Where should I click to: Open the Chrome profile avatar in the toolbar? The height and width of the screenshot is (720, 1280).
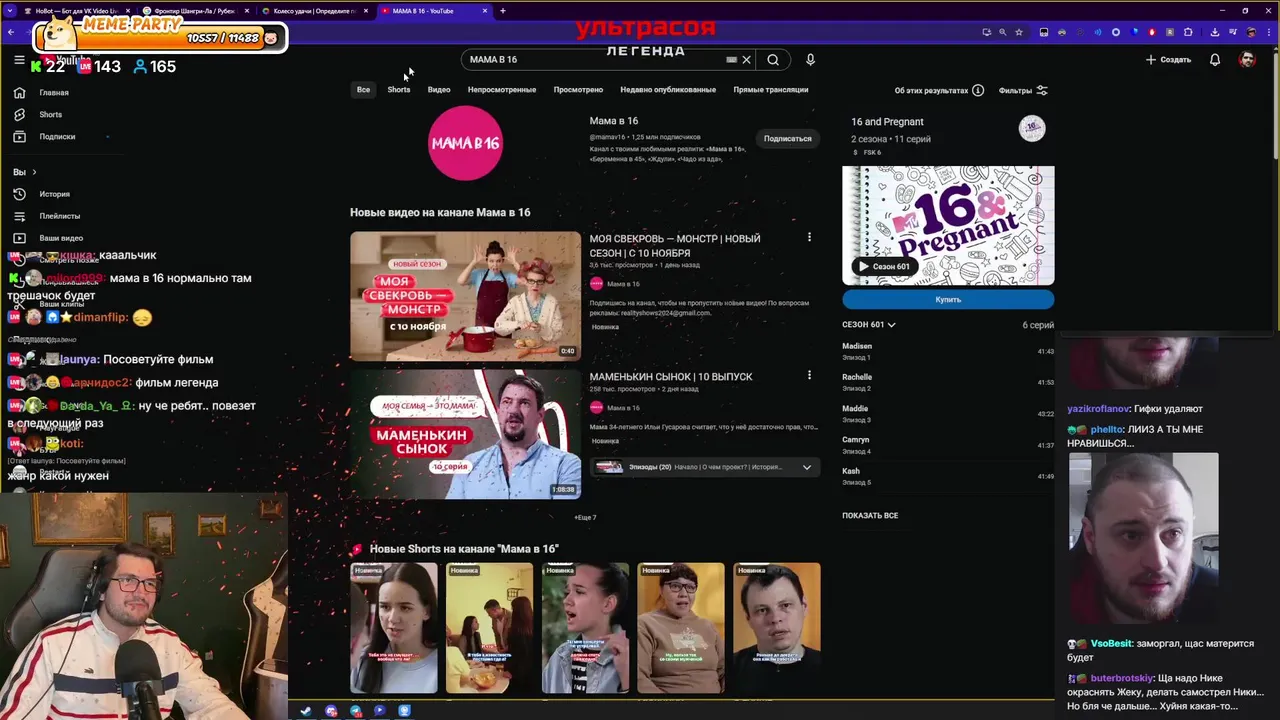(1251, 32)
